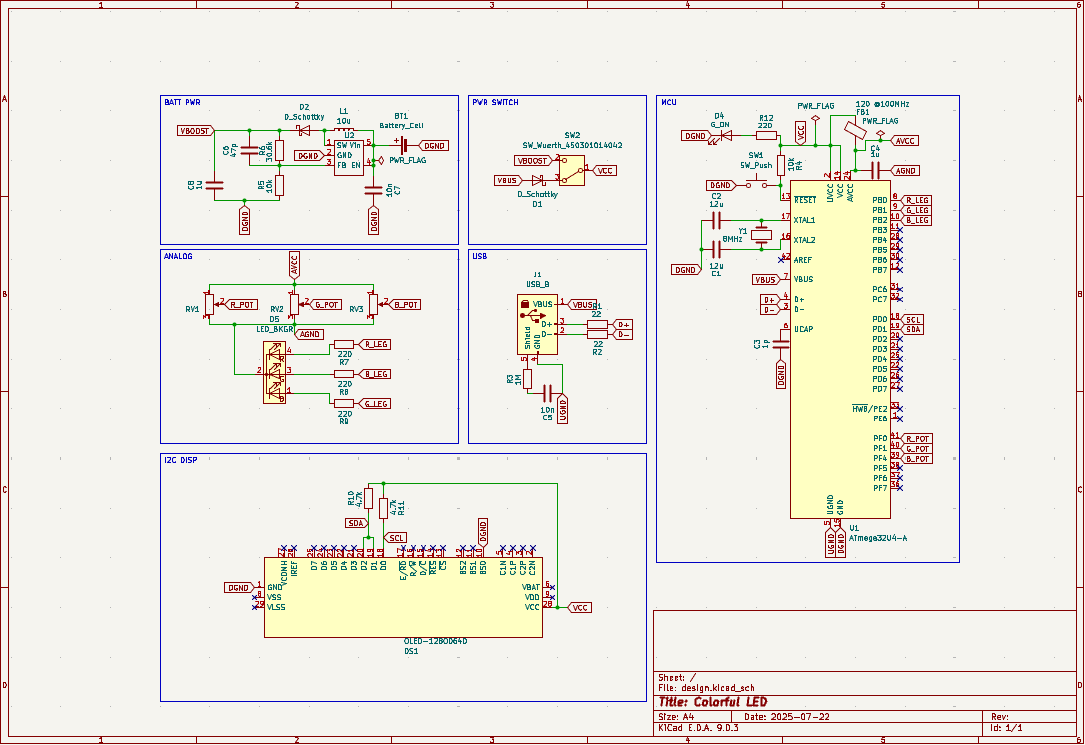Click the UGND label in USB block
Screen dimensions: 1085x745
pyautogui.click(x=563, y=409)
